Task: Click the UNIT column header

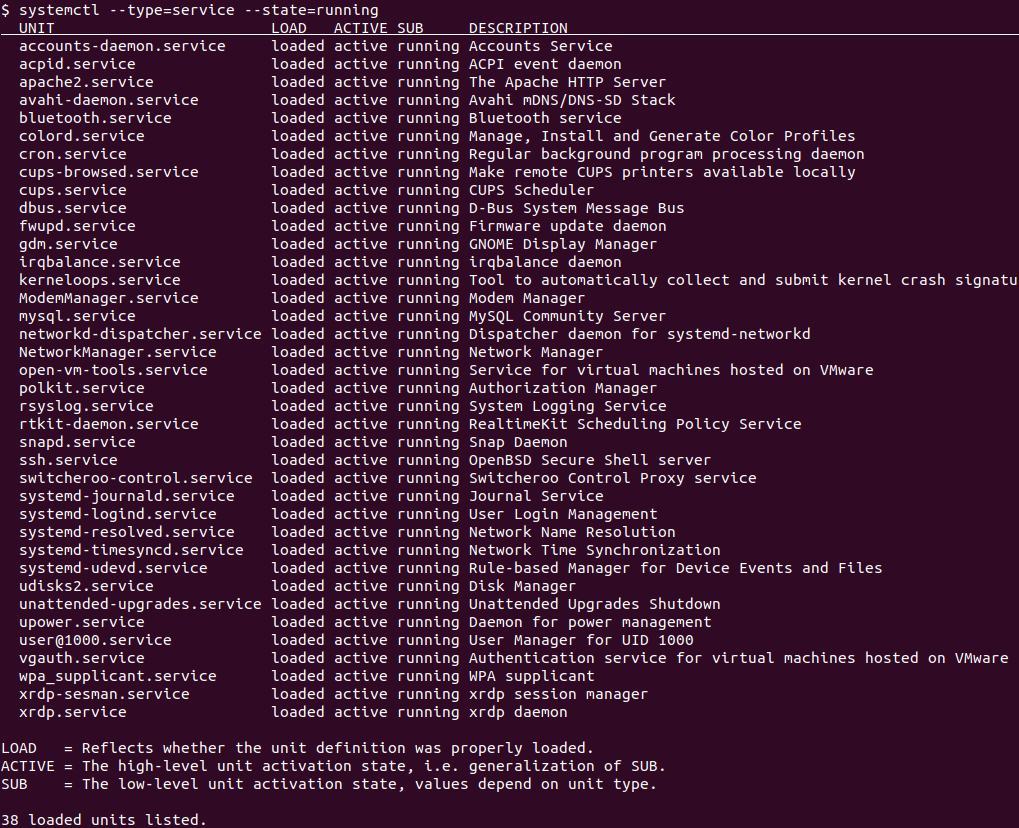Action: pos(36,28)
